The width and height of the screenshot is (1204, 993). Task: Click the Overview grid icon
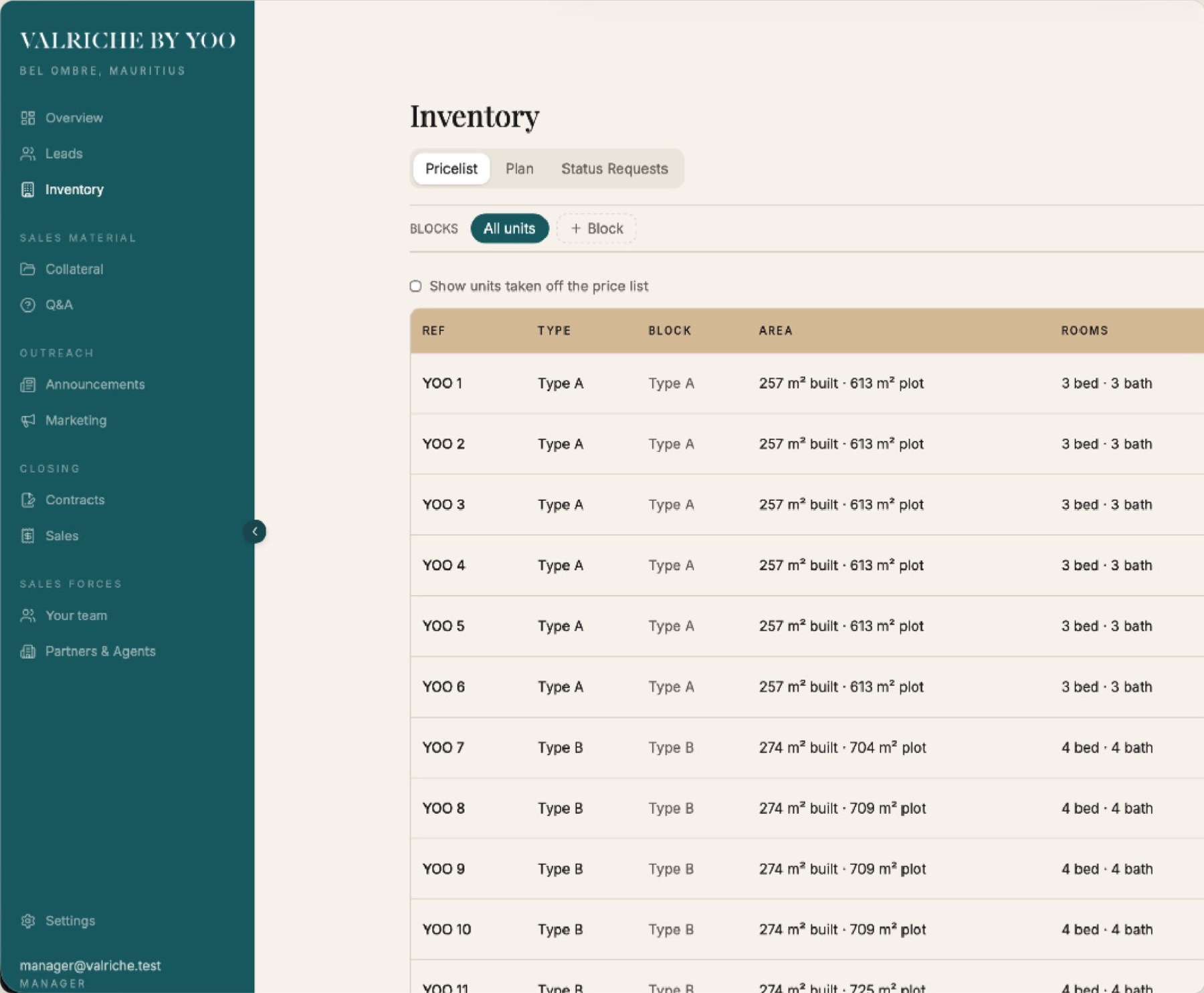[27, 118]
